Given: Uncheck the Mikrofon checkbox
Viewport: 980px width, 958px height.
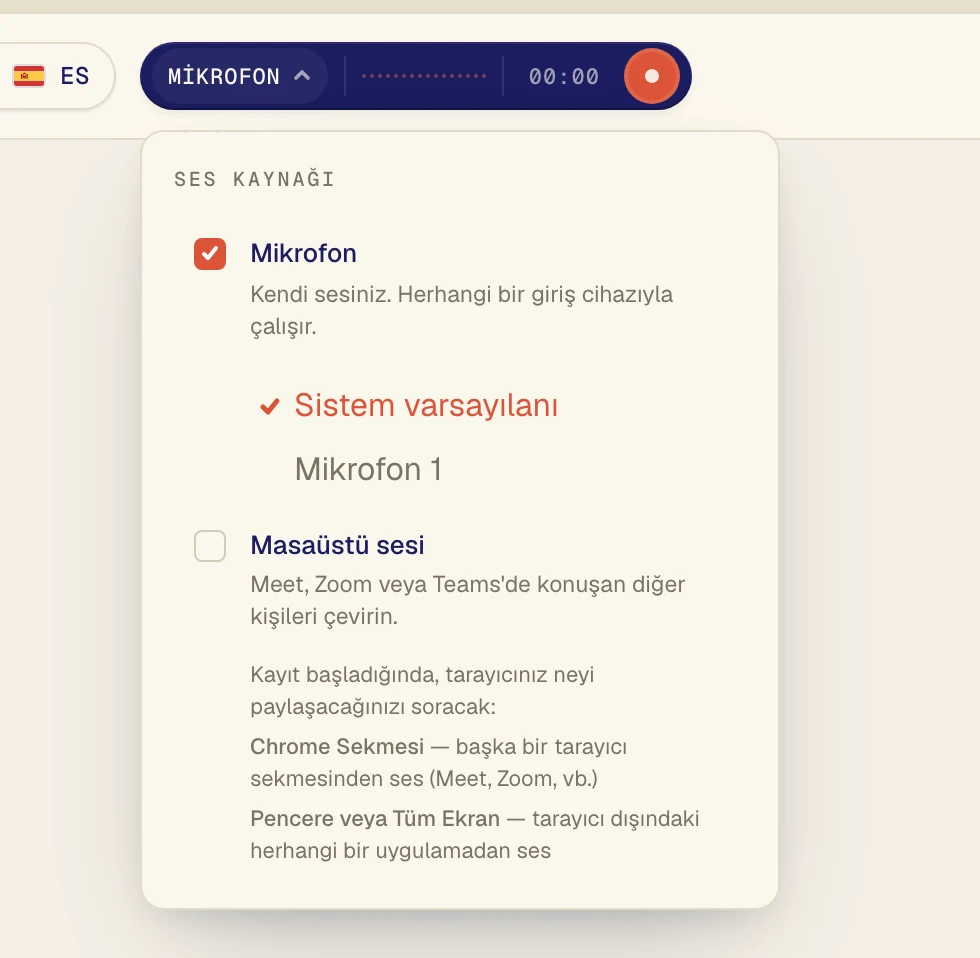Looking at the screenshot, I should [210, 254].
